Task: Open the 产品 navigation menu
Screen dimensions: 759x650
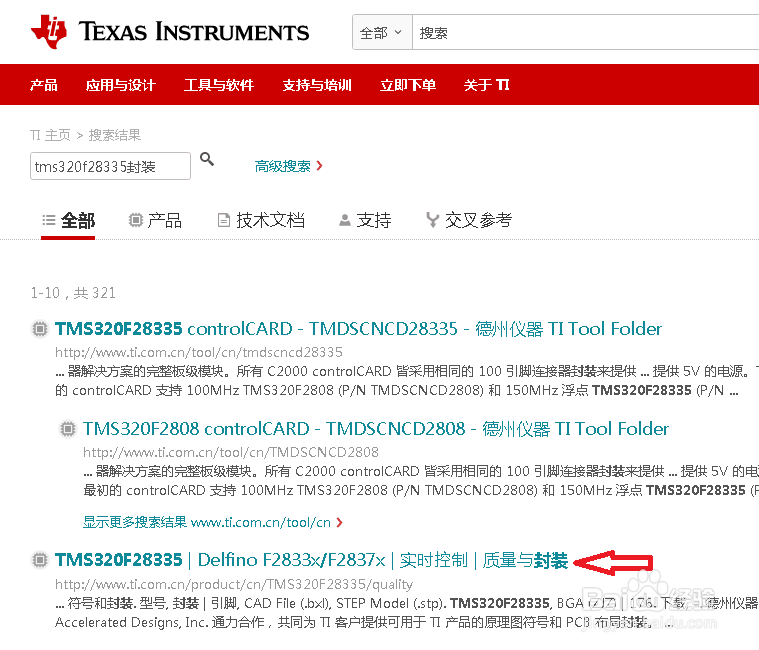Action: (x=44, y=85)
